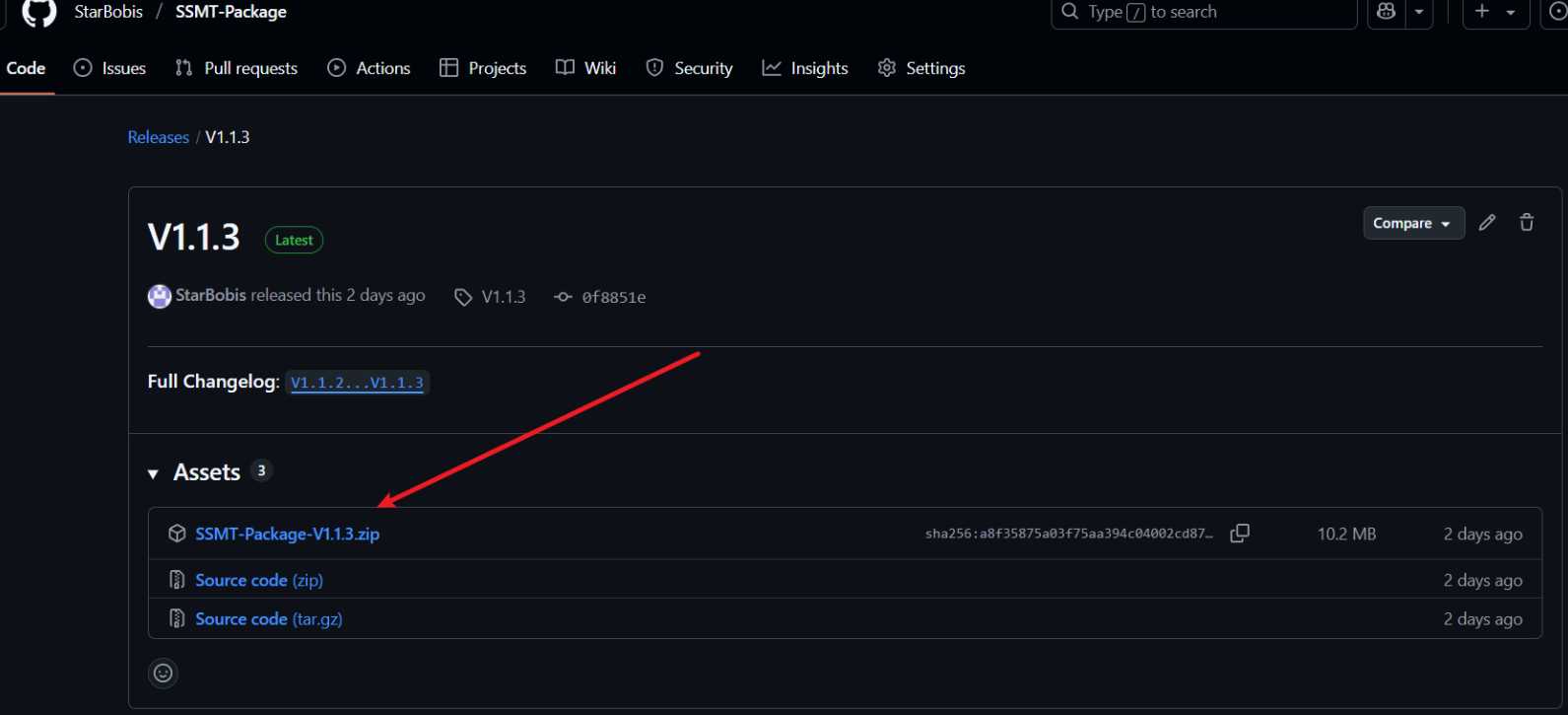
Task: Click the GitHub logo icon
Action: click(38, 12)
